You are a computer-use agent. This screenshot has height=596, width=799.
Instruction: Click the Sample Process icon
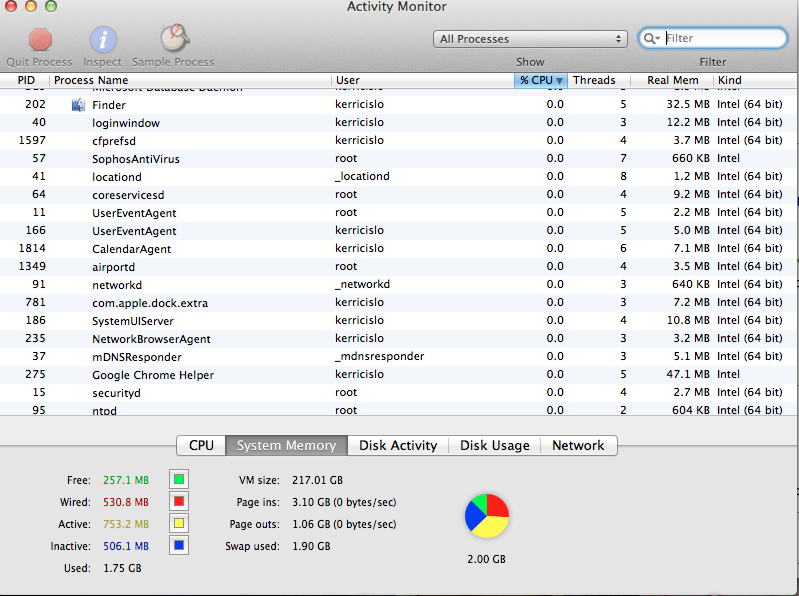pos(174,38)
